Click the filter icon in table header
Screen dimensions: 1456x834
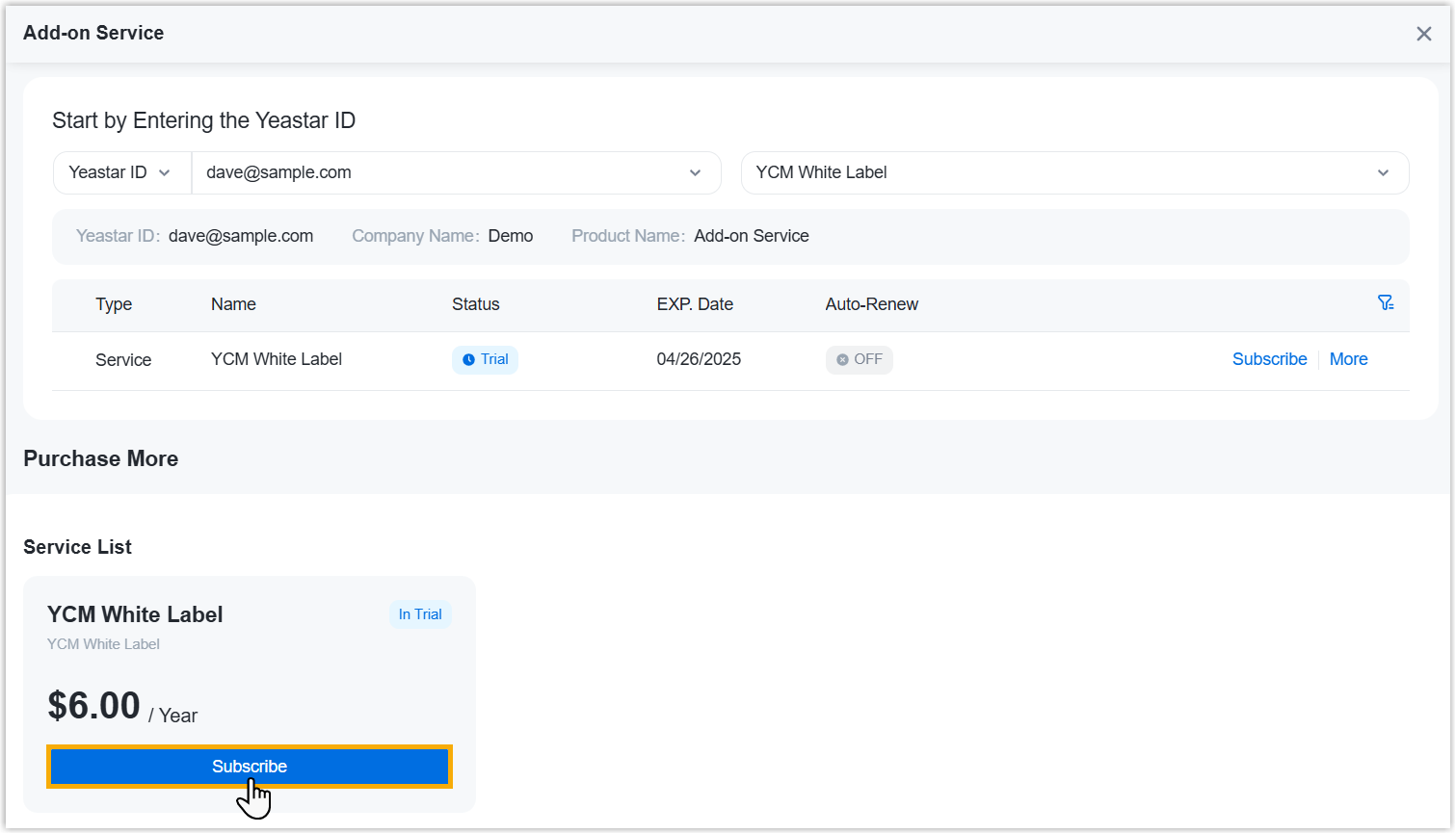[1386, 303]
